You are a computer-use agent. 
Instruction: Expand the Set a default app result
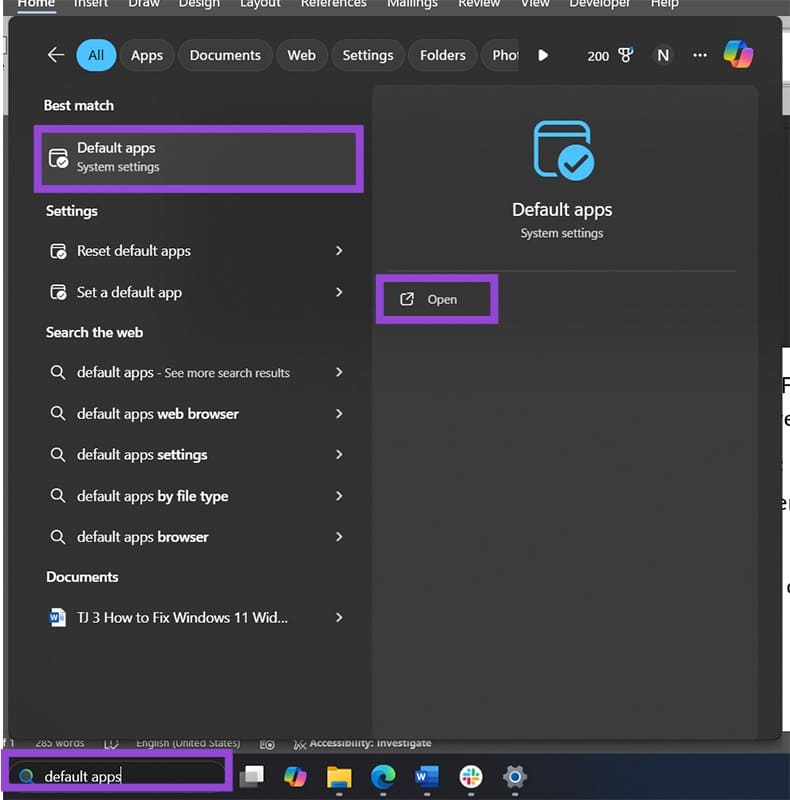coord(339,292)
